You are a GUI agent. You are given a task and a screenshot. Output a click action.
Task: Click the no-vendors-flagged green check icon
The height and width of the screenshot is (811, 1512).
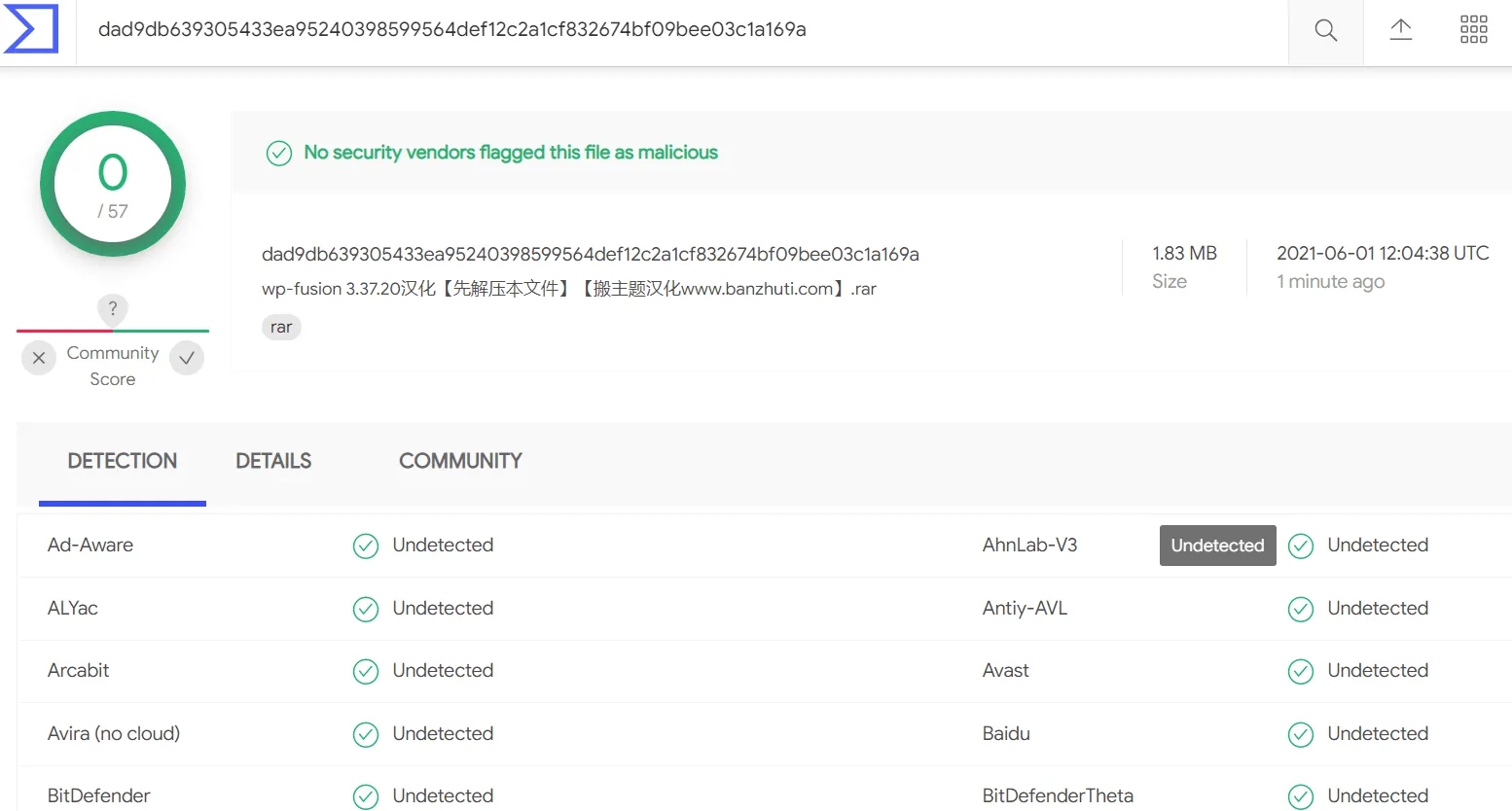coord(279,154)
